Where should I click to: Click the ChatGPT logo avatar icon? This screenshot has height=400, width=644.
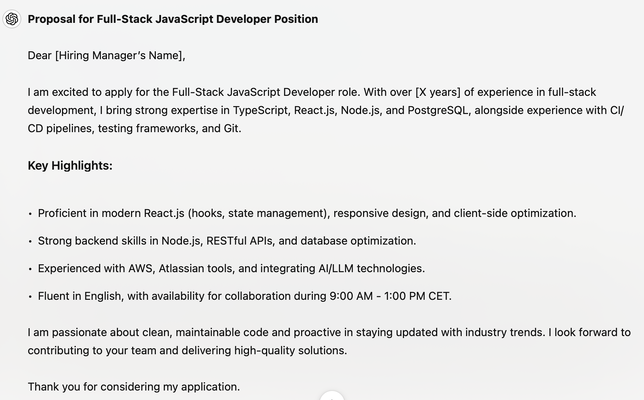(12, 19)
